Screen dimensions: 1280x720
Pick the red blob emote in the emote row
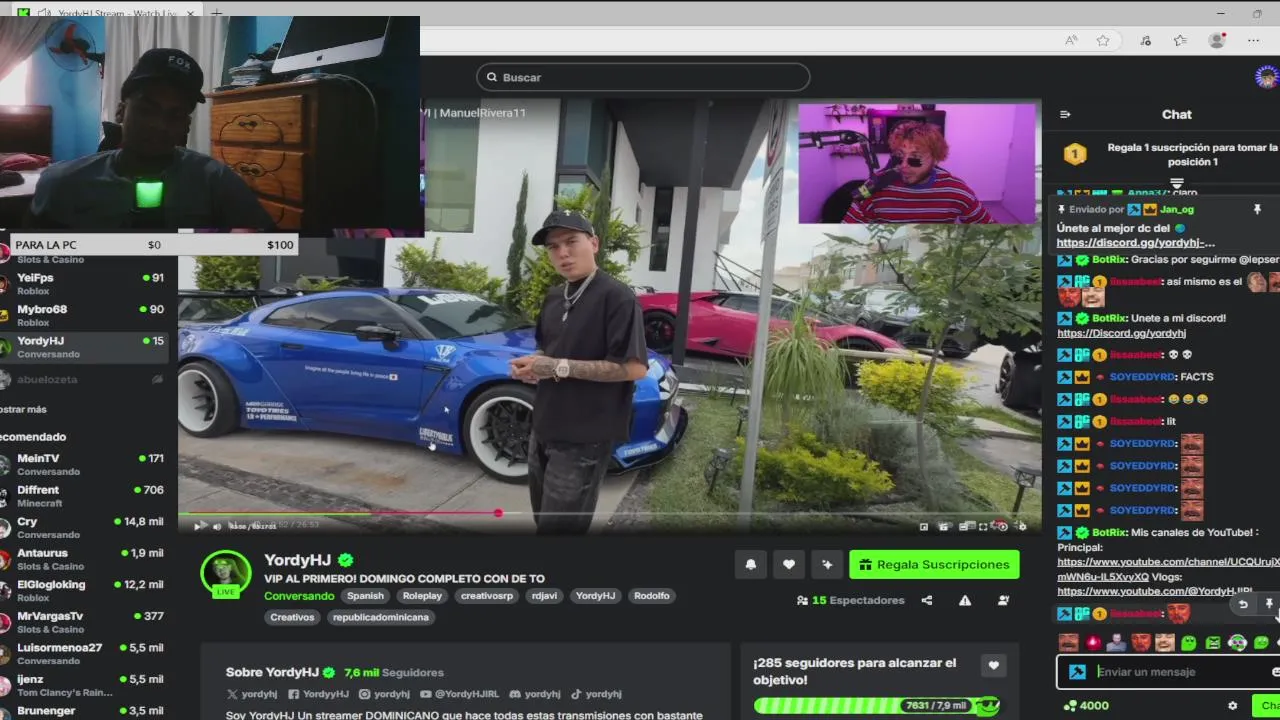1093,642
